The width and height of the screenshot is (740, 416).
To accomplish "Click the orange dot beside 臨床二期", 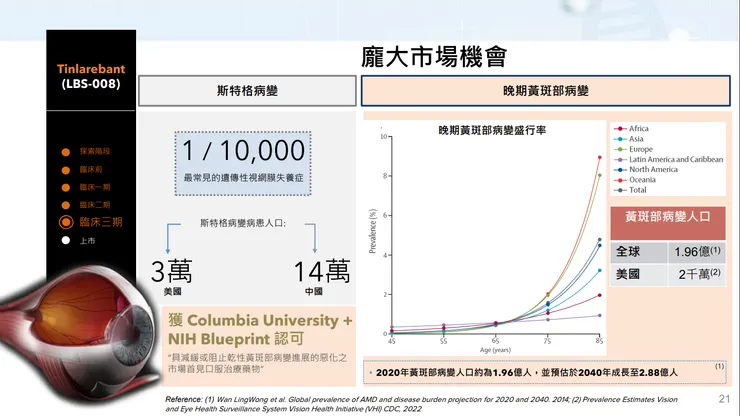I will tap(66, 205).
